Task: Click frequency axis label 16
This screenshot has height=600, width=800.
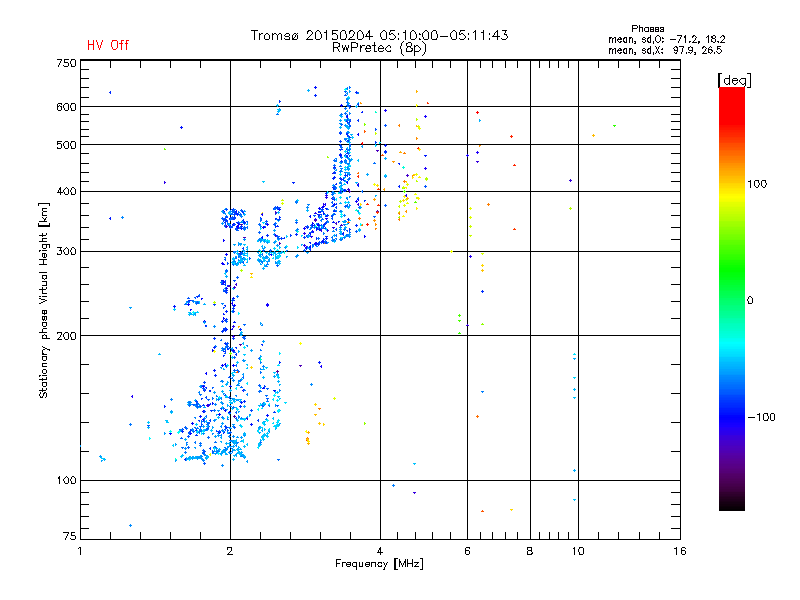Action: coord(680,551)
